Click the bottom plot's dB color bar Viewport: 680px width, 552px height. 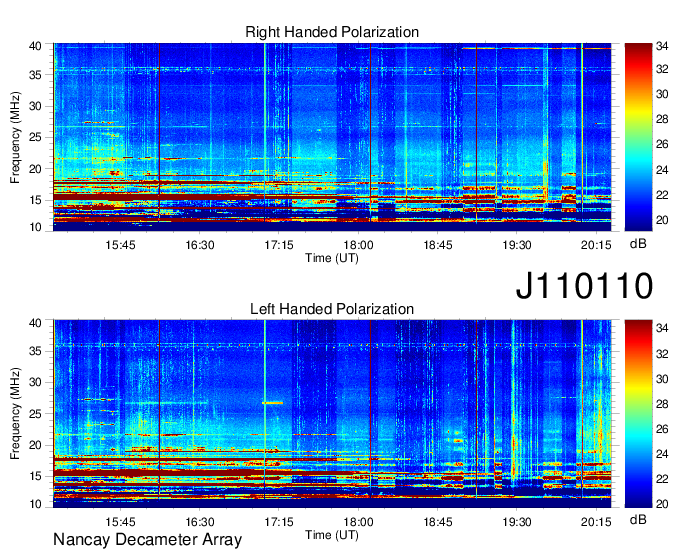(638, 414)
